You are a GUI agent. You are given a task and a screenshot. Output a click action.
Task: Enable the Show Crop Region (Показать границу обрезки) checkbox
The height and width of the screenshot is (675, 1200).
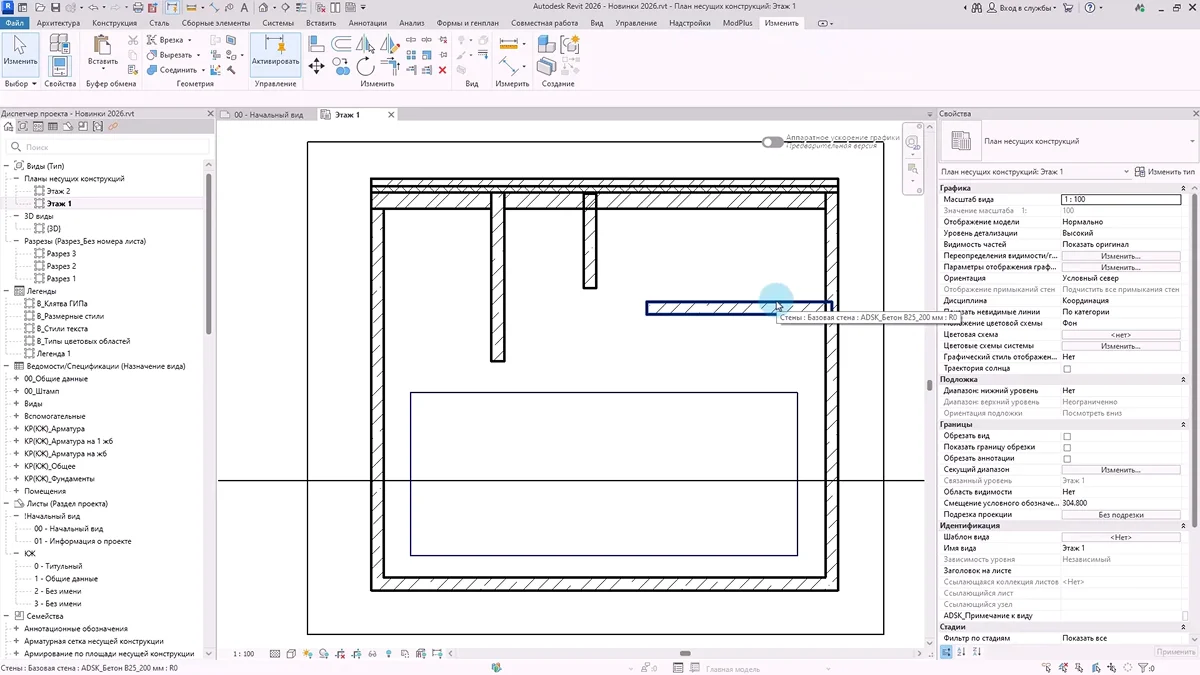(x=1067, y=447)
